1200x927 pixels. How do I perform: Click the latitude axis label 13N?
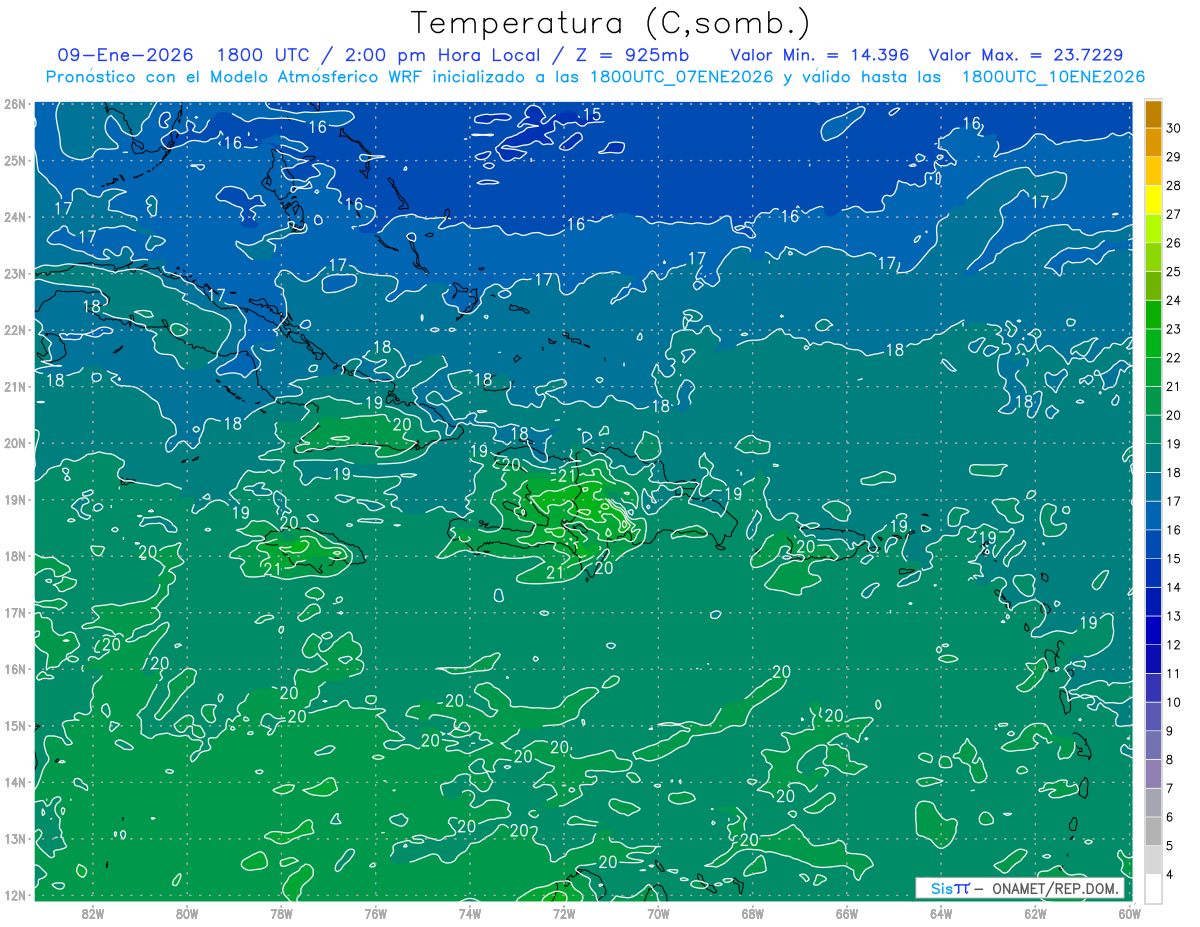pos(15,838)
